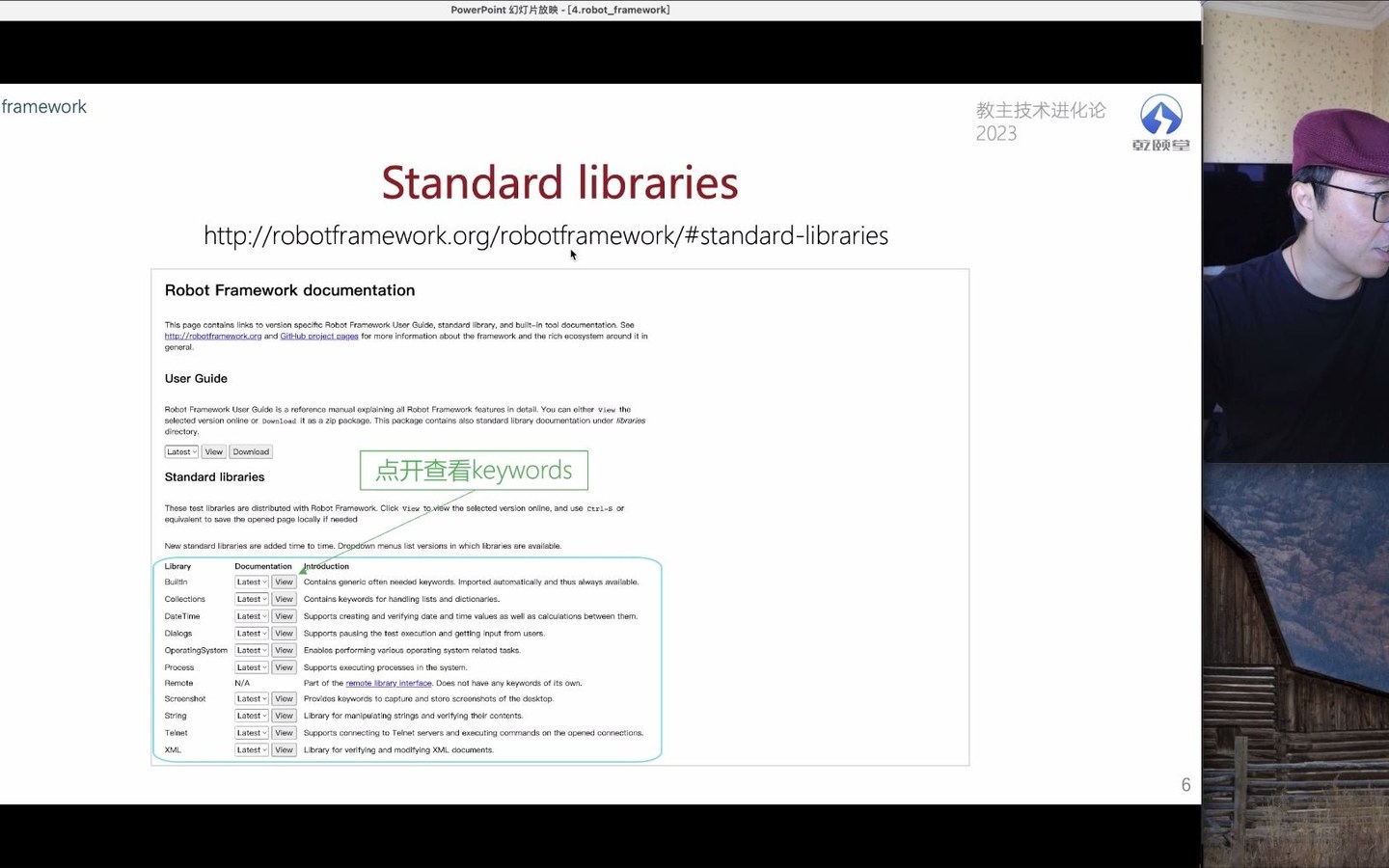Click the '教主技术进化论 2023' header text
The width and height of the screenshot is (1389, 868).
click(x=1041, y=122)
